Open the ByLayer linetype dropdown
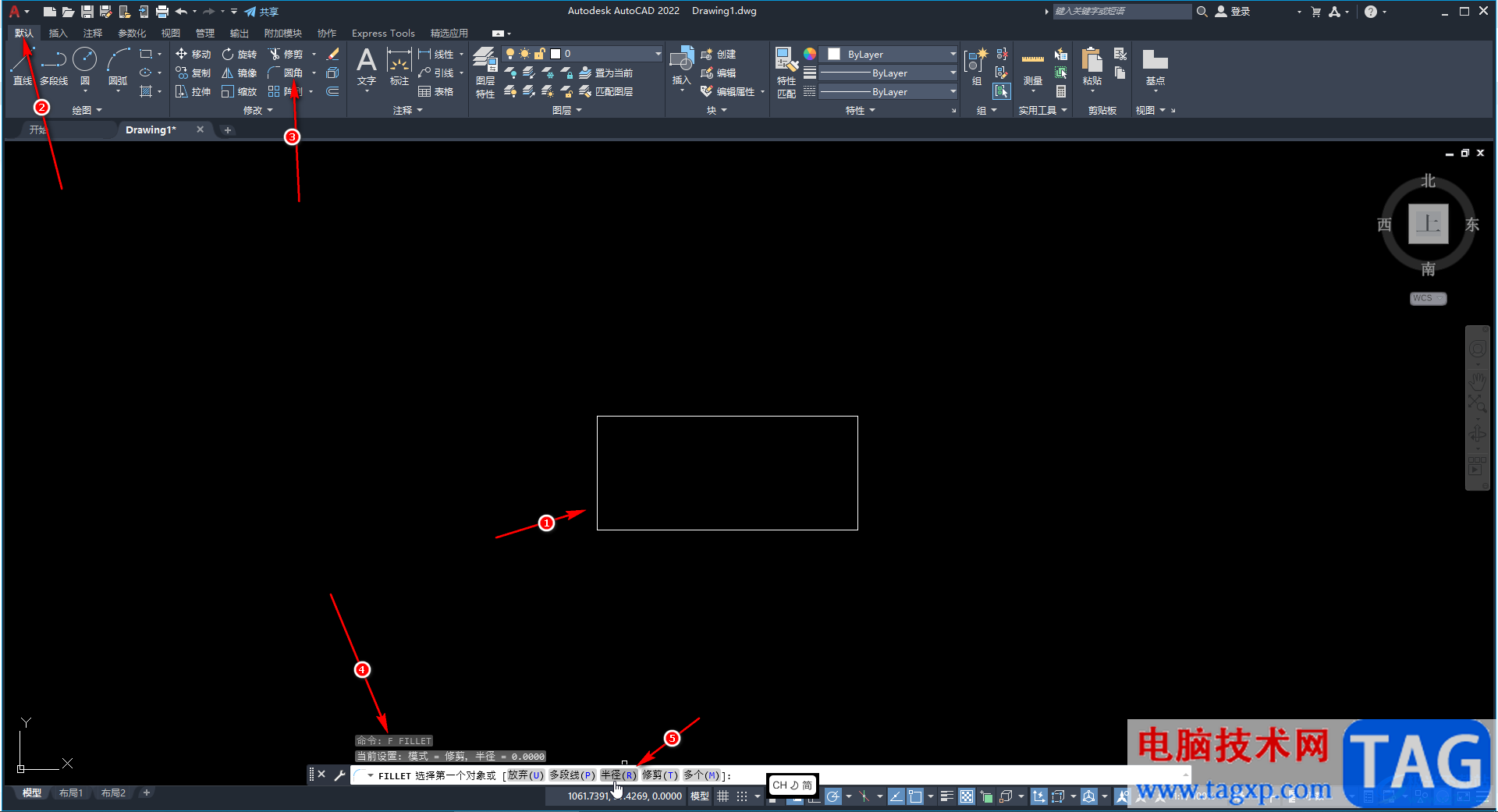Screen dimensions: 1498x812 (889, 91)
